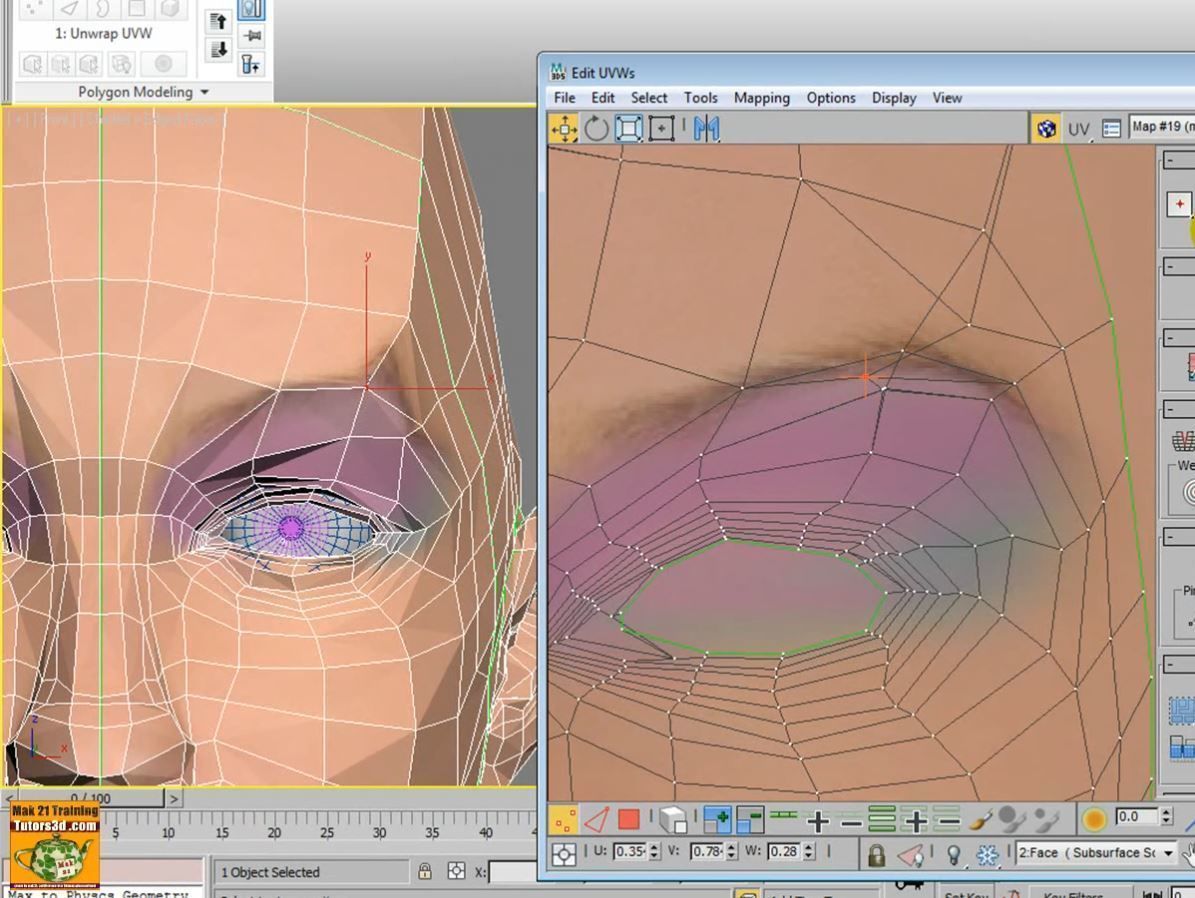
Task: Expand the Polygon Modeling panel arrow
Action: click(204, 92)
